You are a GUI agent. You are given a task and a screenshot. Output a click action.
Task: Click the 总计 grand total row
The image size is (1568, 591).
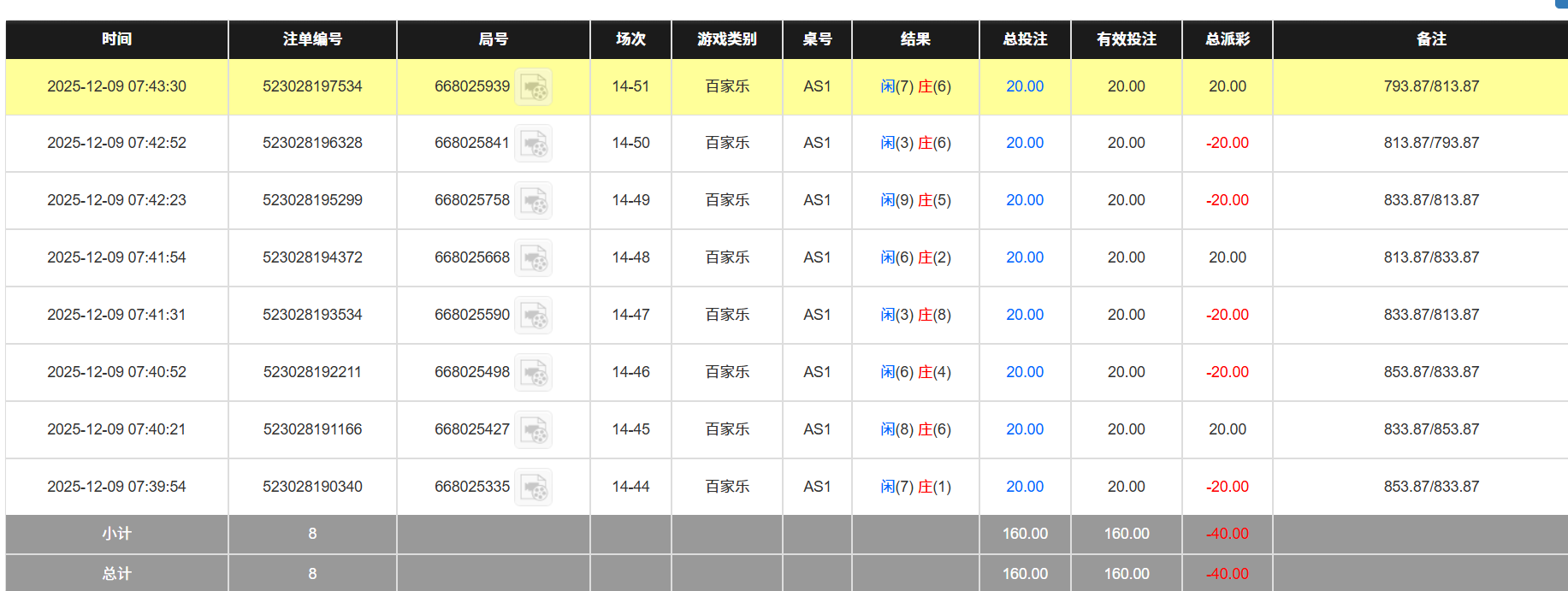[117, 574]
